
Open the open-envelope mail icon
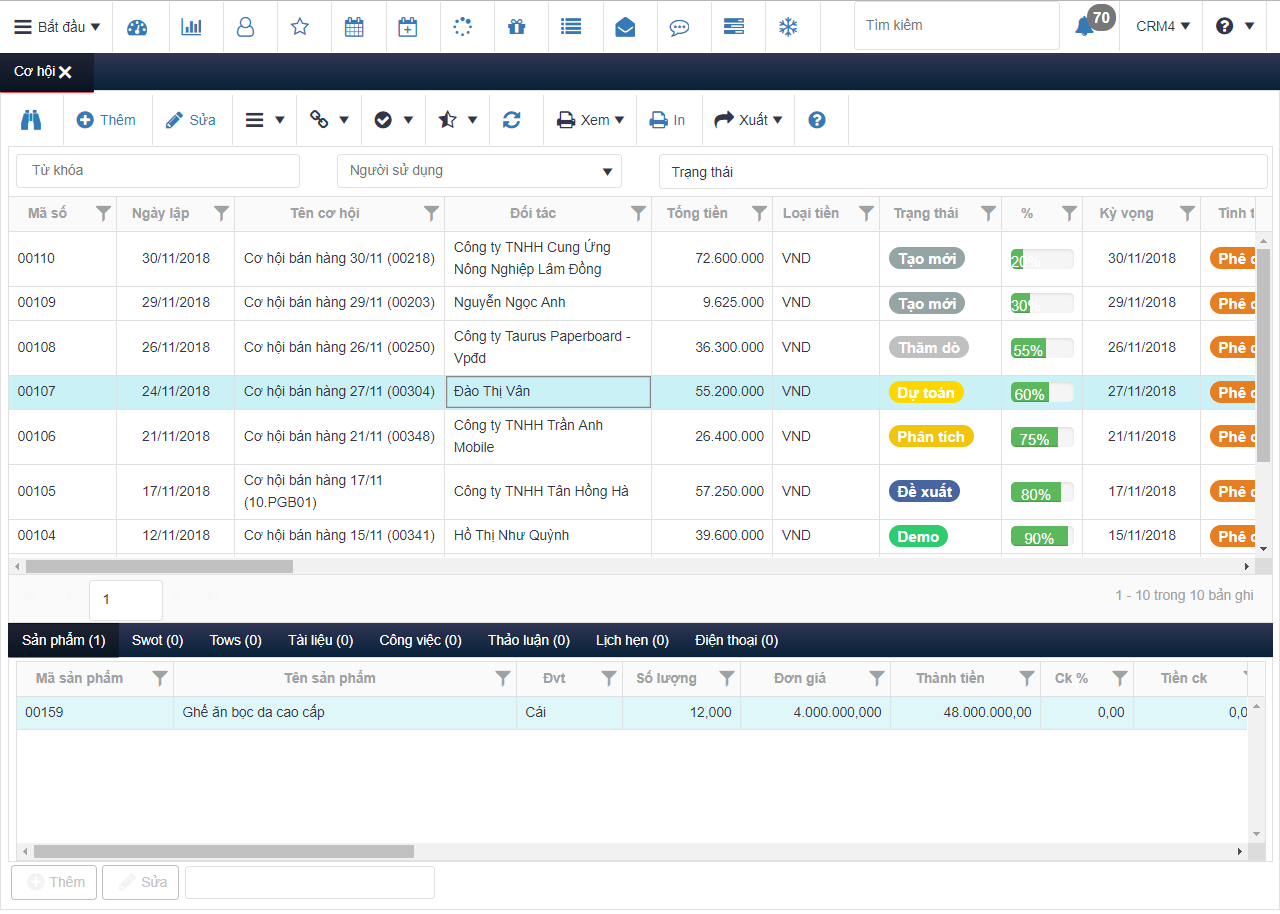tap(625, 27)
